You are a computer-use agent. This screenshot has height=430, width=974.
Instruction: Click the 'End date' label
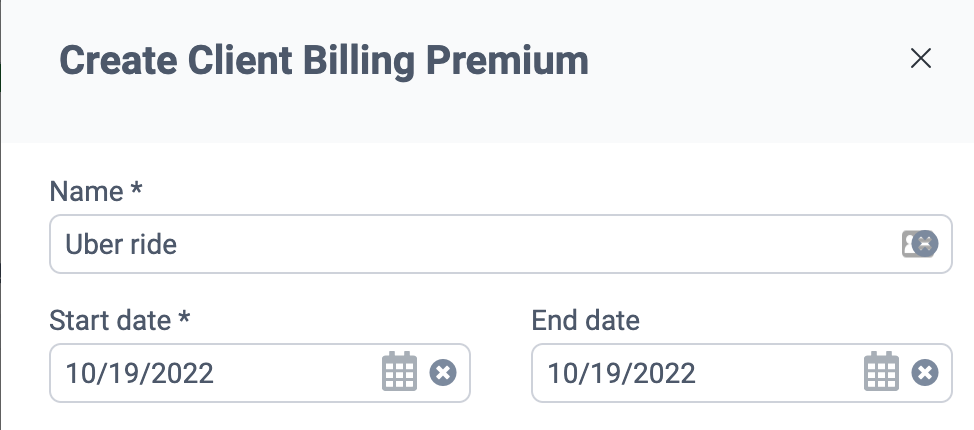point(586,321)
